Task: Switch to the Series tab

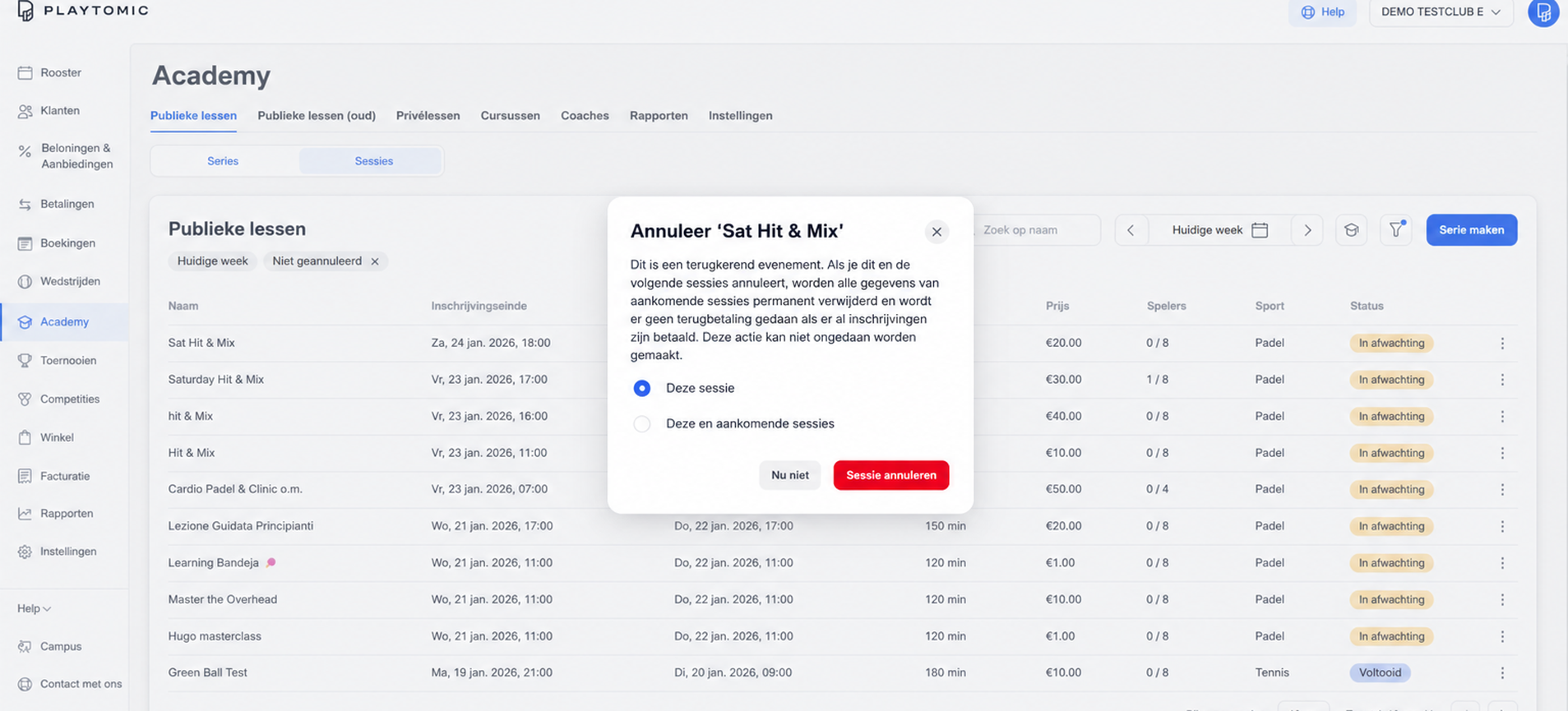Action: click(223, 161)
